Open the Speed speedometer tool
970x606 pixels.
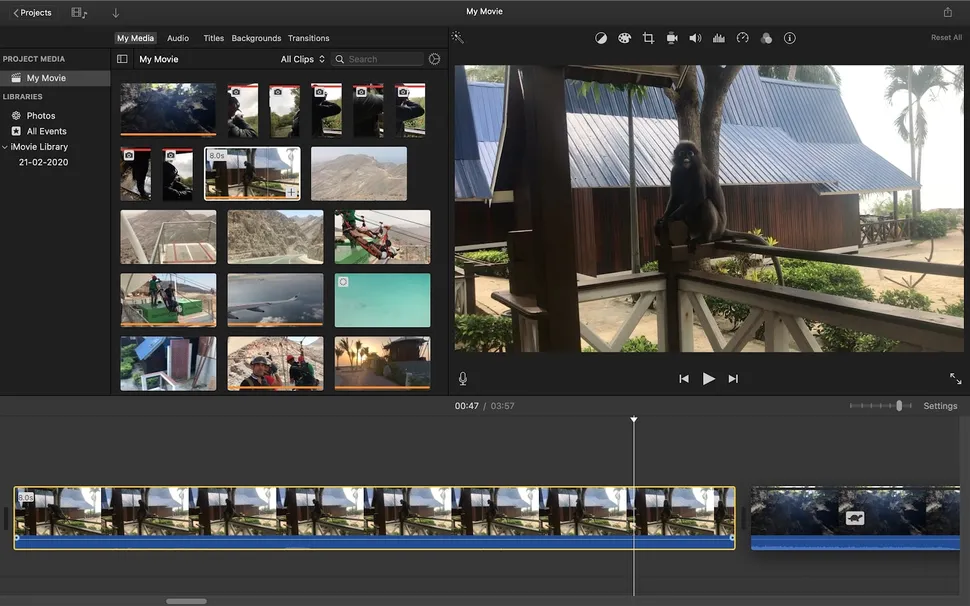click(742, 38)
